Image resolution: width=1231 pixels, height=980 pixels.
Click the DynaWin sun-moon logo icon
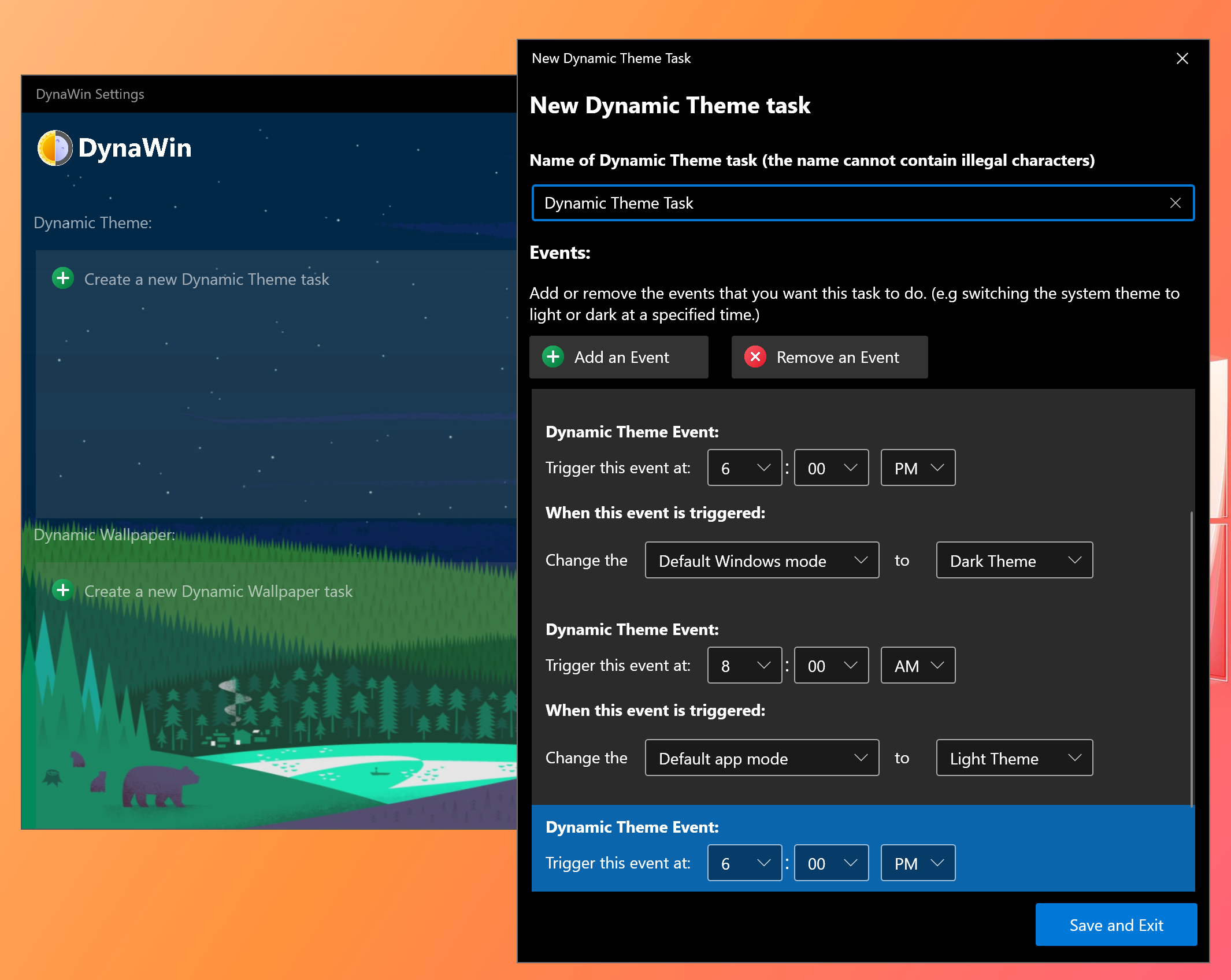[55, 148]
